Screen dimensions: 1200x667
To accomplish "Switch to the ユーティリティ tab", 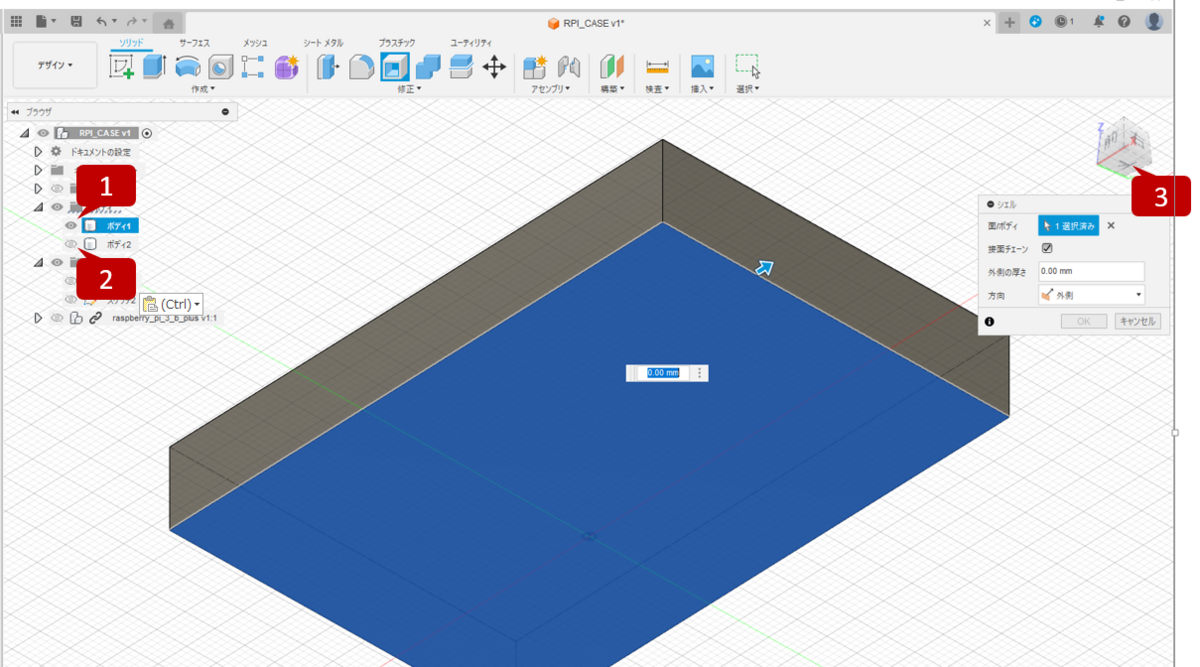I will (x=471, y=43).
